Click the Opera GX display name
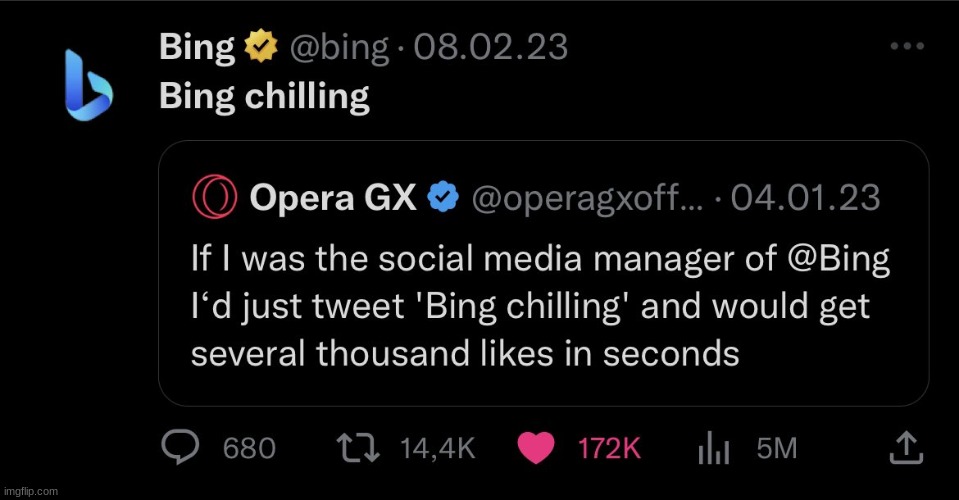The height and width of the screenshot is (500, 959). (333, 197)
